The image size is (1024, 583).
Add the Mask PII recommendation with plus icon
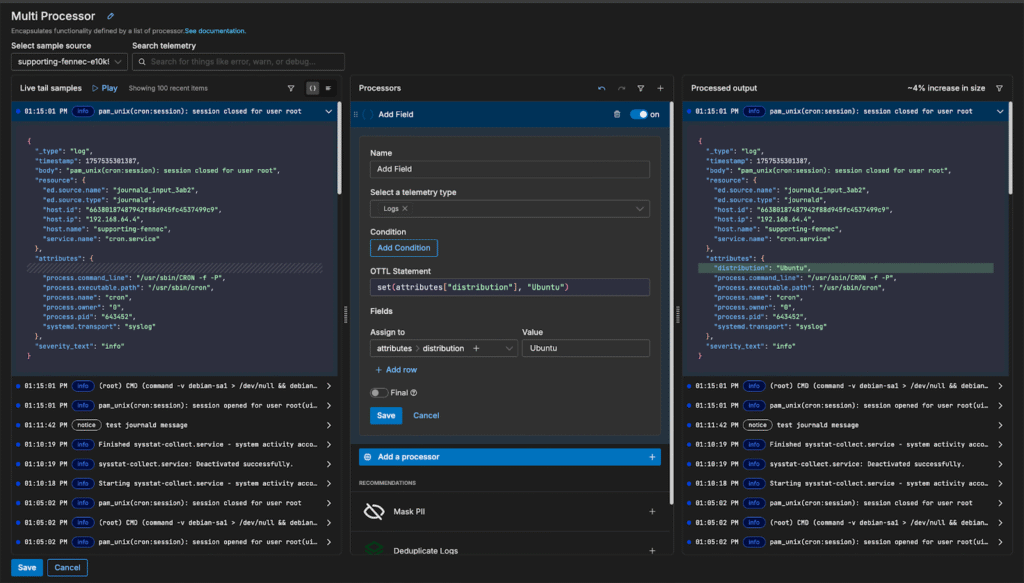[652, 511]
